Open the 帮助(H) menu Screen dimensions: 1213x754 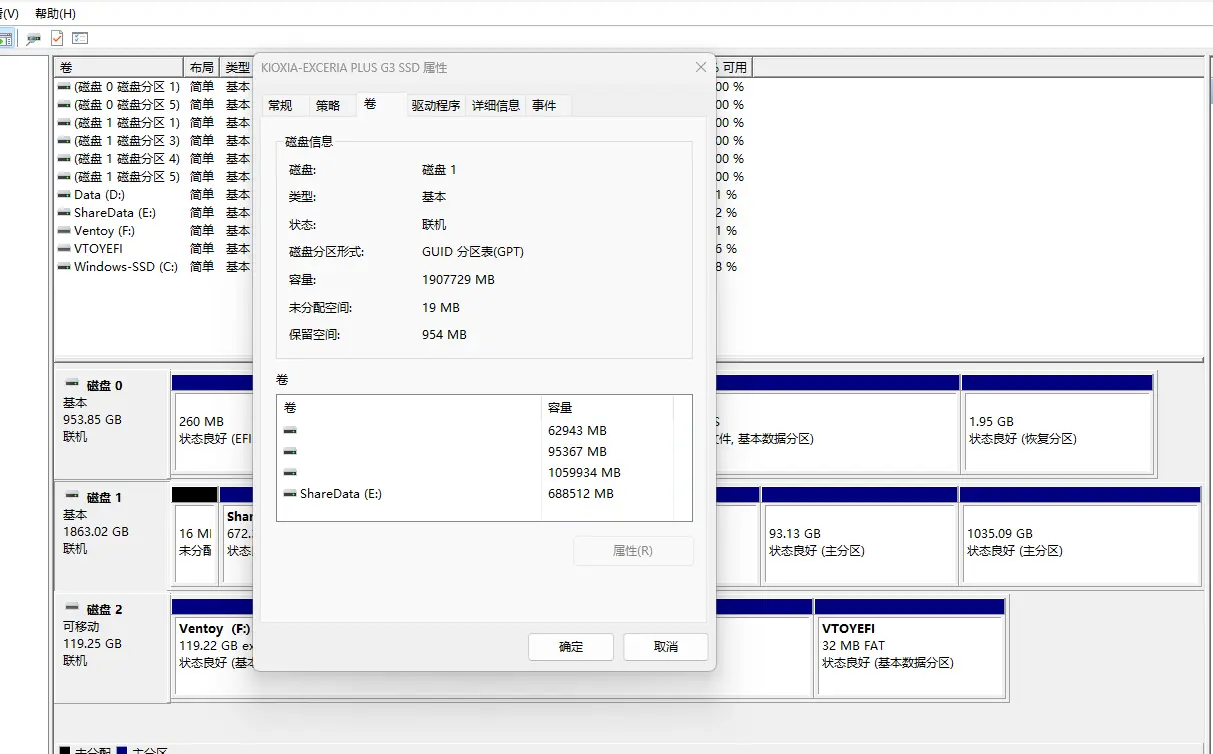point(55,14)
